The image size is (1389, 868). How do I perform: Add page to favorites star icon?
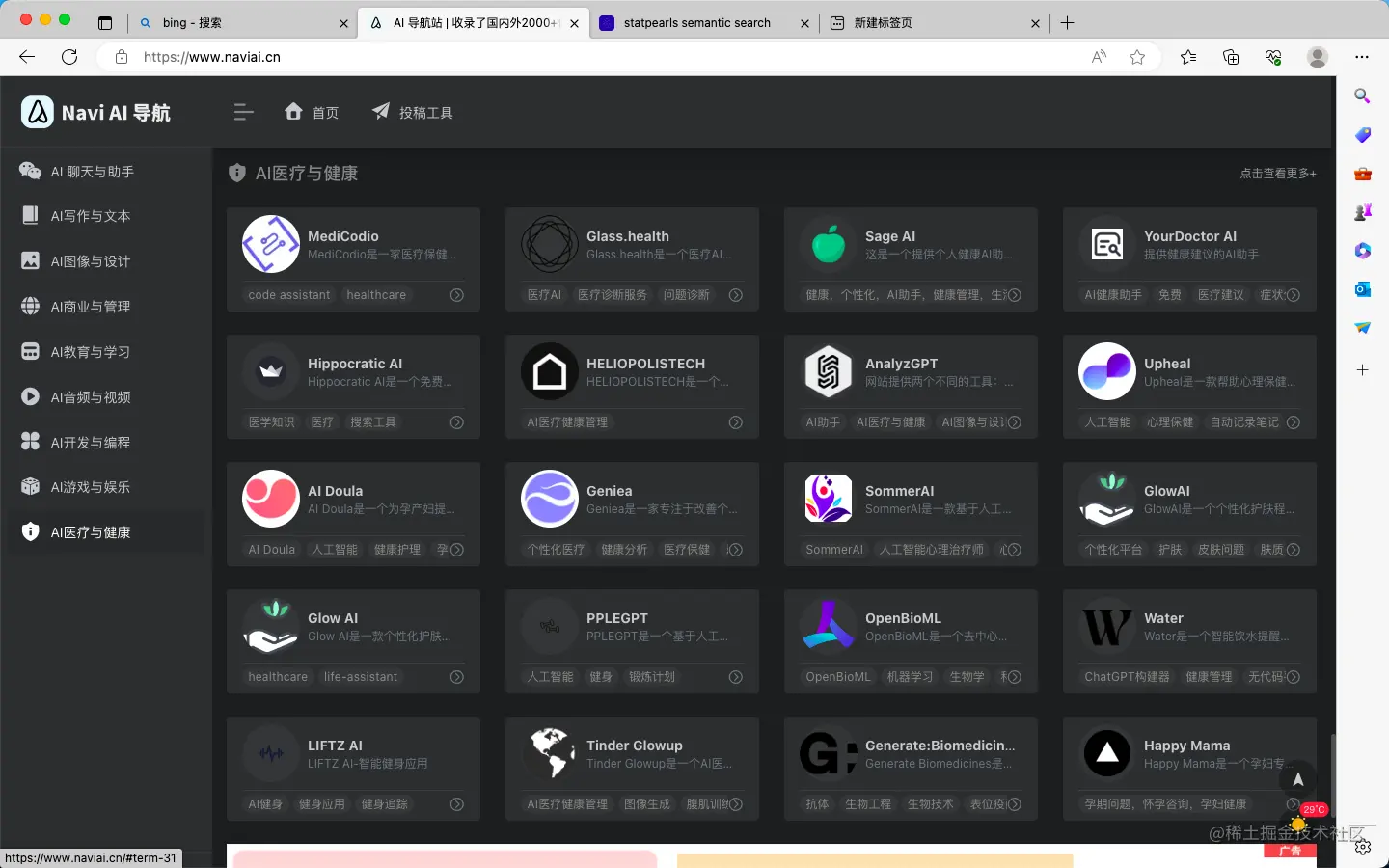point(1137,57)
